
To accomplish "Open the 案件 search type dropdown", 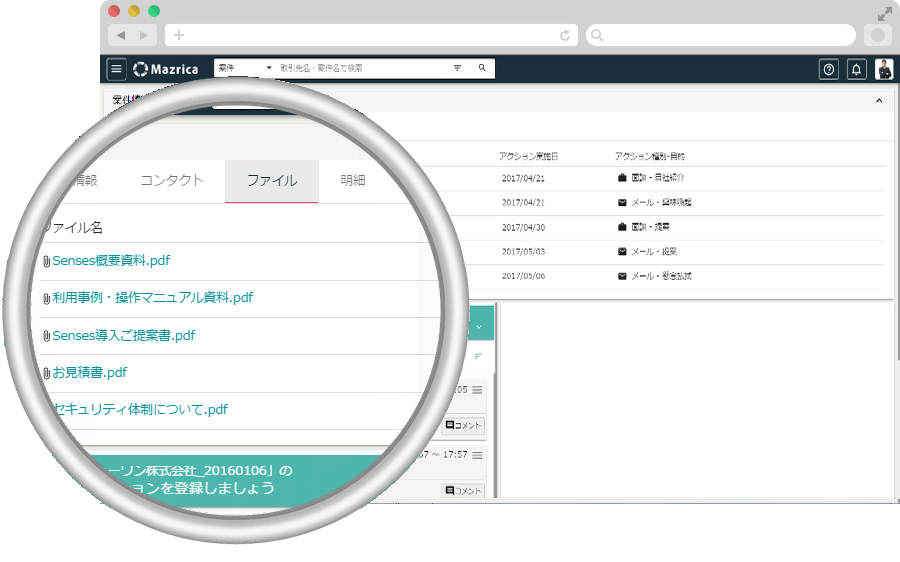I will pos(245,68).
